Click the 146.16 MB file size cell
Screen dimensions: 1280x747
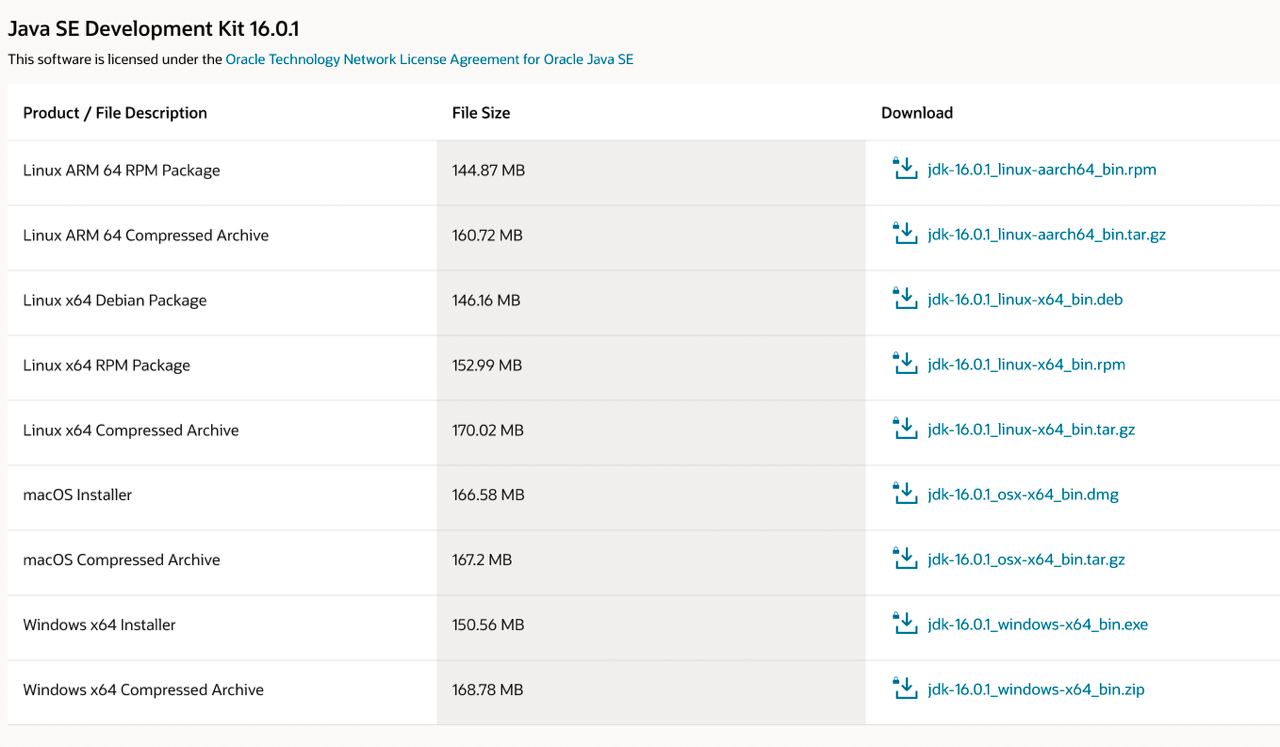(x=651, y=300)
